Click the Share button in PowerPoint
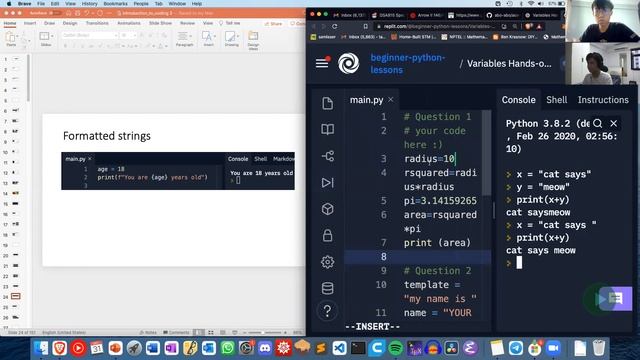 click(x=273, y=24)
